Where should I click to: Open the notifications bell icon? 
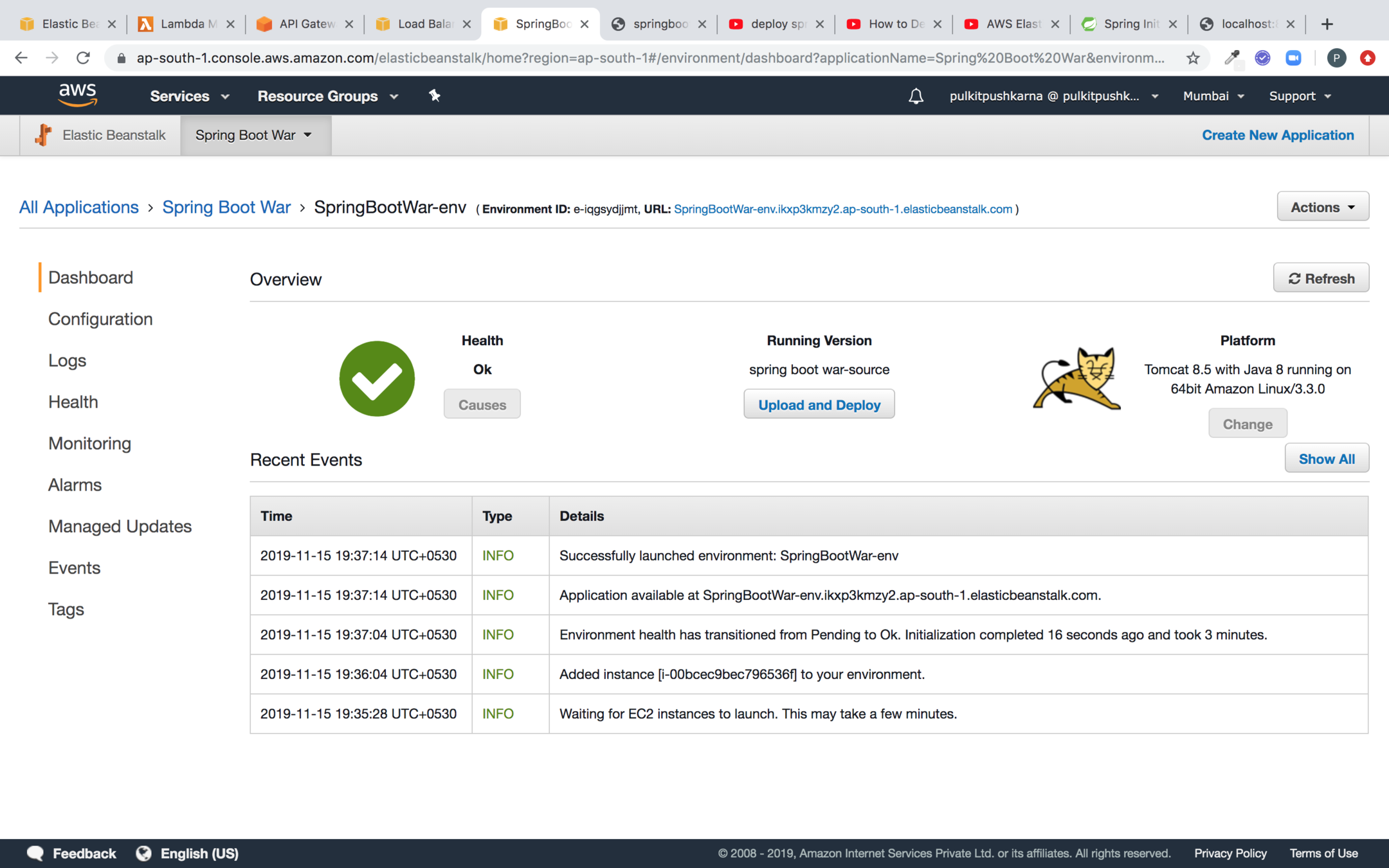tap(916, 96)
